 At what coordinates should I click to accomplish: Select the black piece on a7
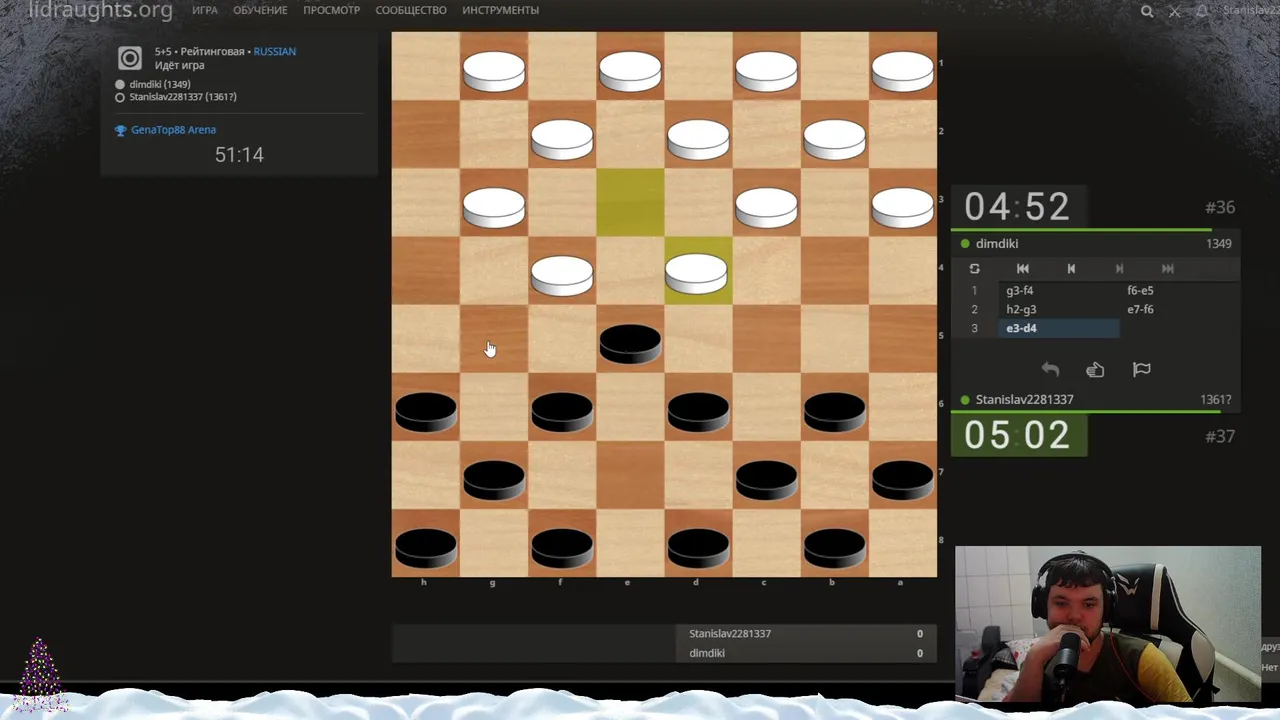click(902, 479)
